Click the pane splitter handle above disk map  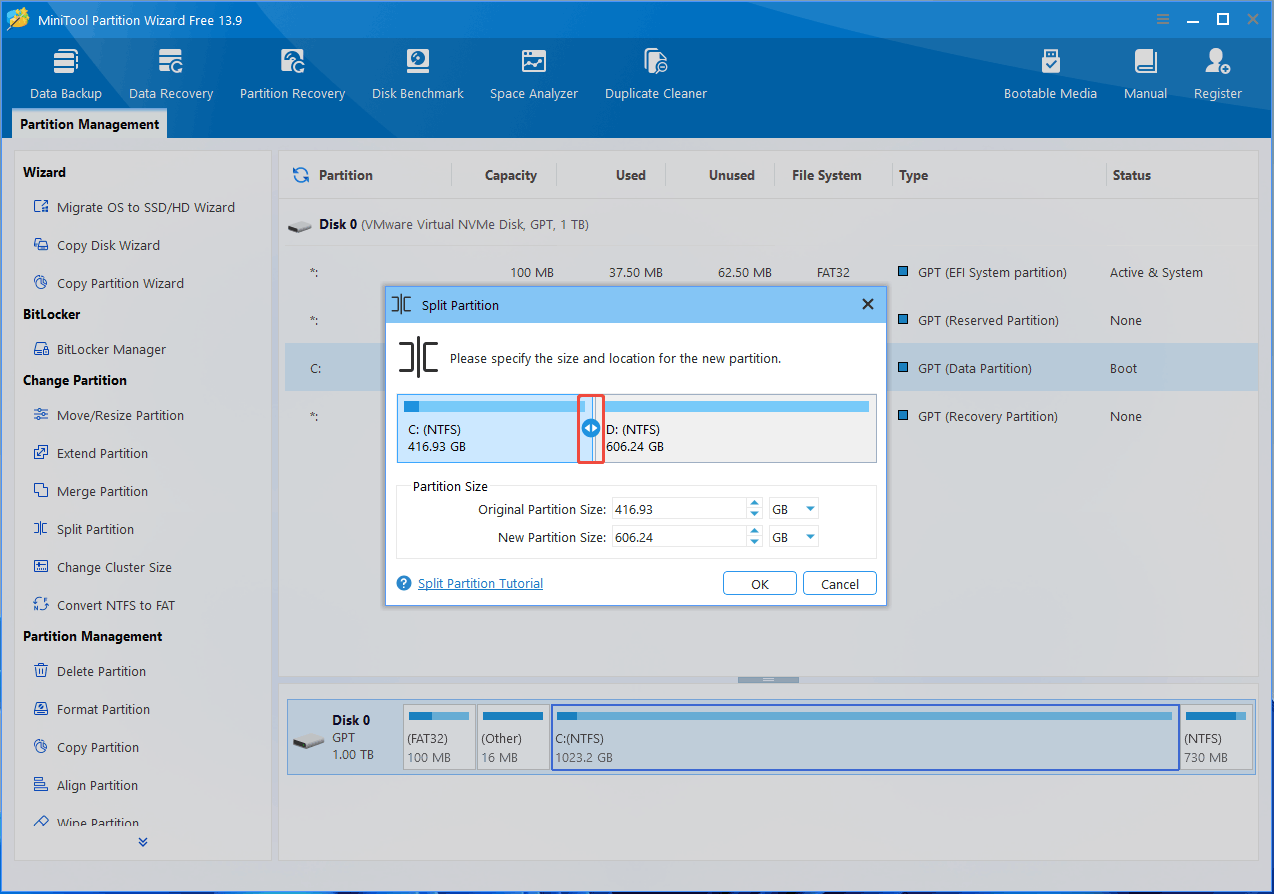(x=768, y=680)
